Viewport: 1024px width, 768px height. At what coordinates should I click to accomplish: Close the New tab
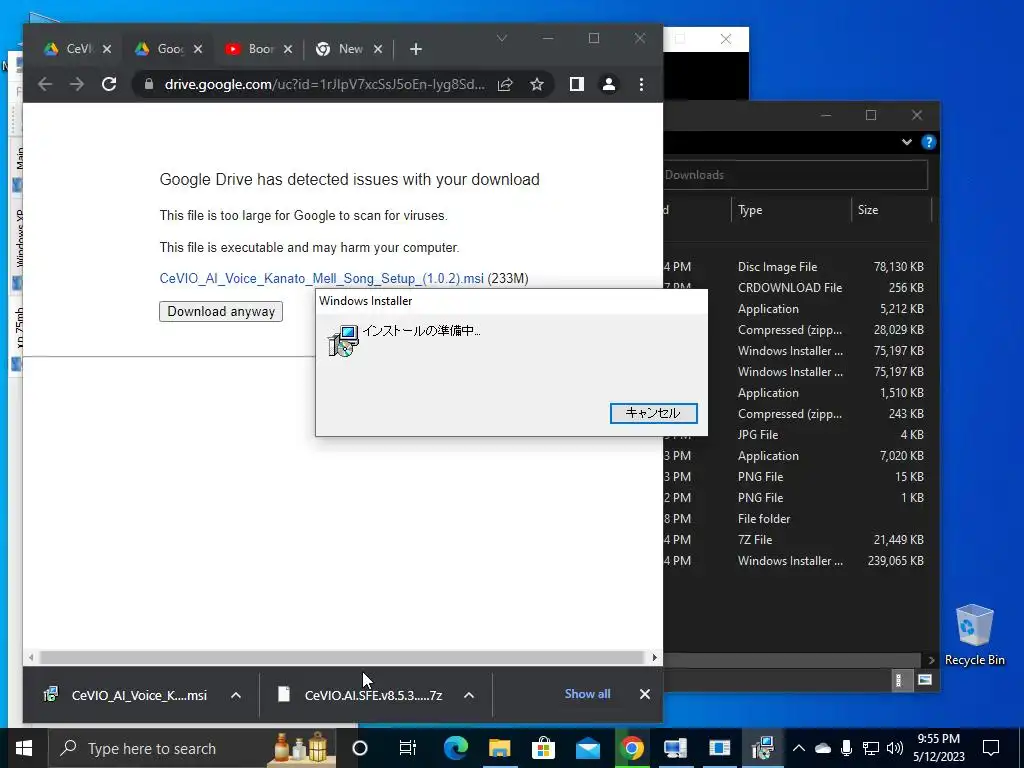click(x=378, y=49)
